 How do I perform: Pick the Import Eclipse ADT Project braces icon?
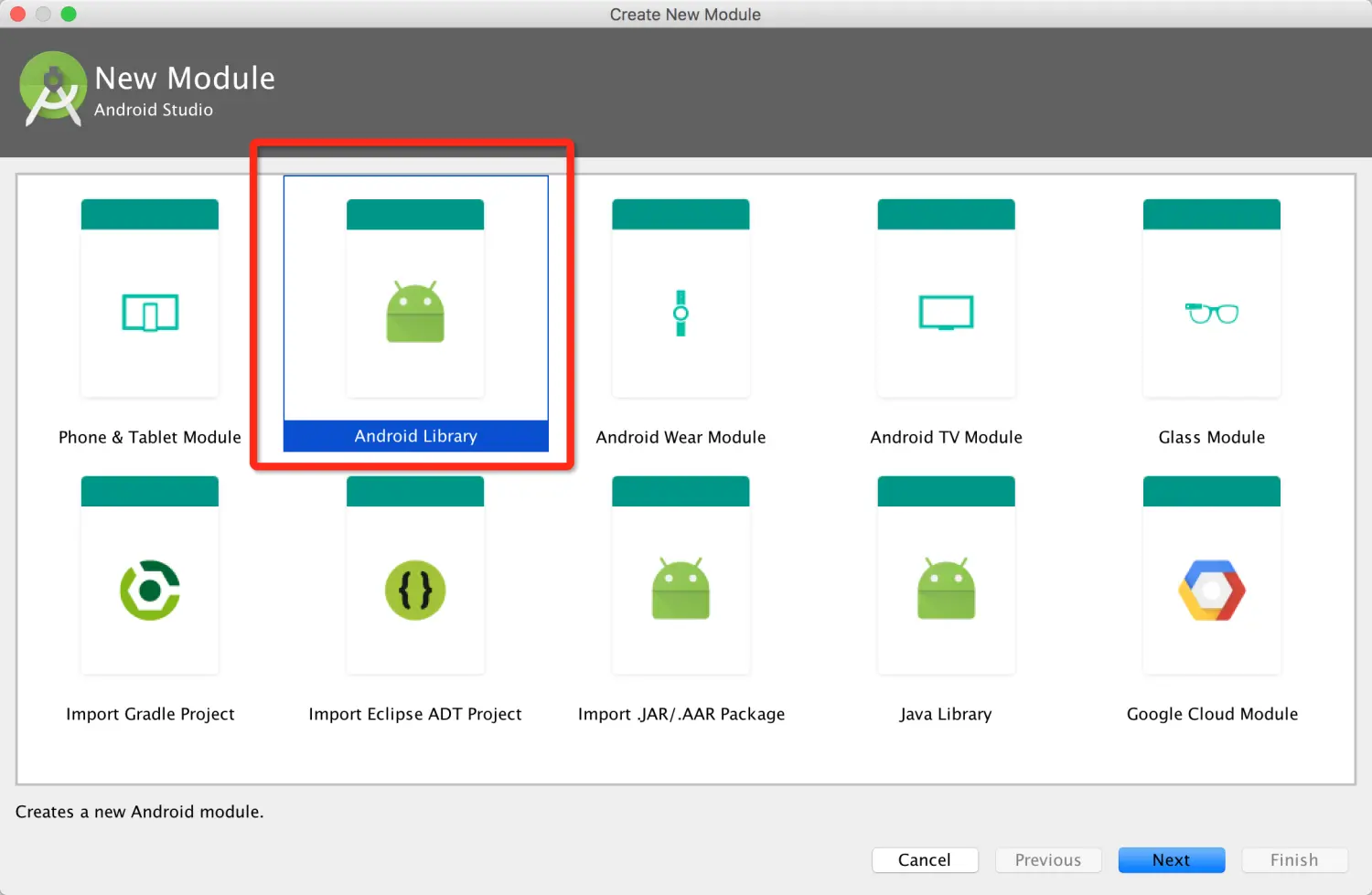coord(415,591)
